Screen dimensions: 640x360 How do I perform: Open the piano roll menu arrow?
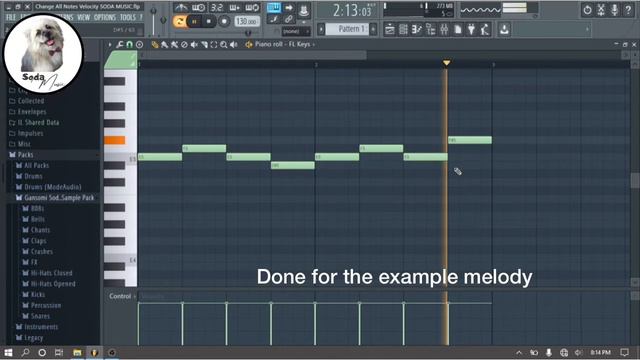110,44
